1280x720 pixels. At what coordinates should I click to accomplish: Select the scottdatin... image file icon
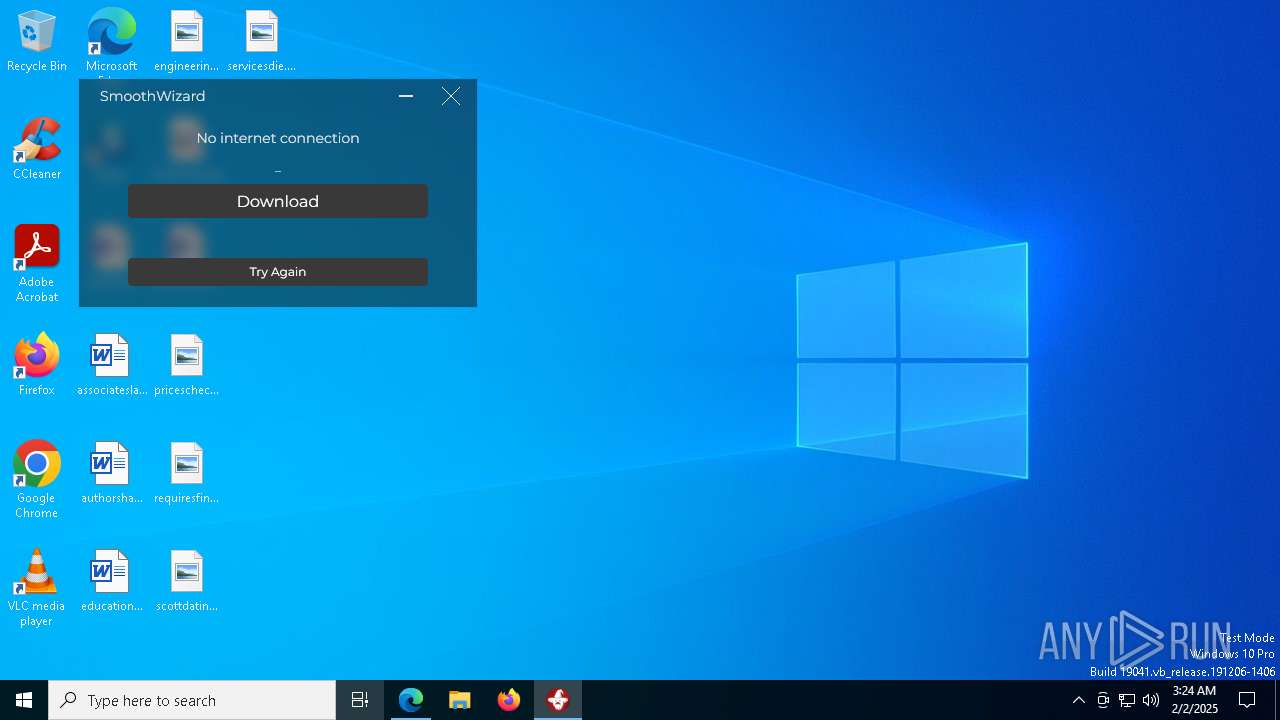(187, 582)
